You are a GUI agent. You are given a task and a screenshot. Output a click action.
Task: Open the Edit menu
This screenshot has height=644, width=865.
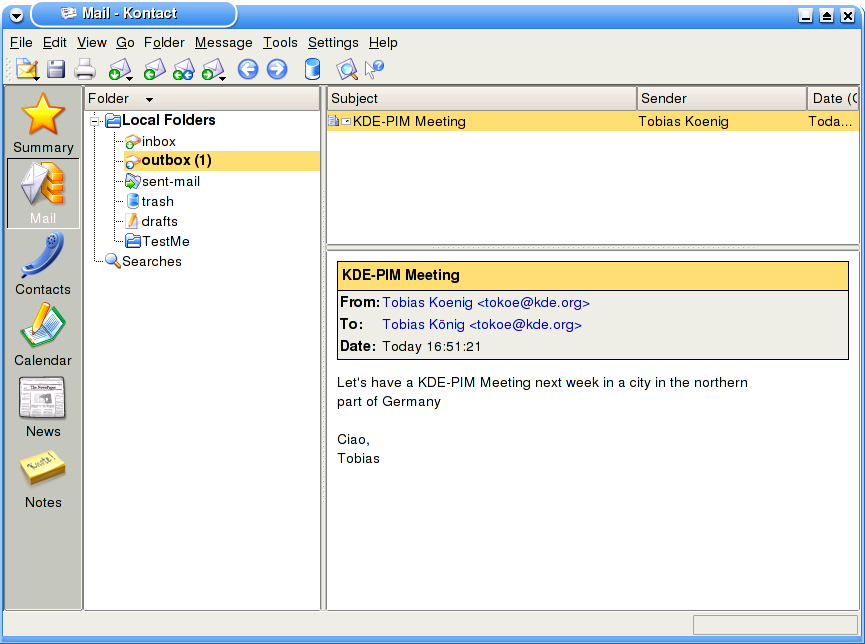click(55, 42)
